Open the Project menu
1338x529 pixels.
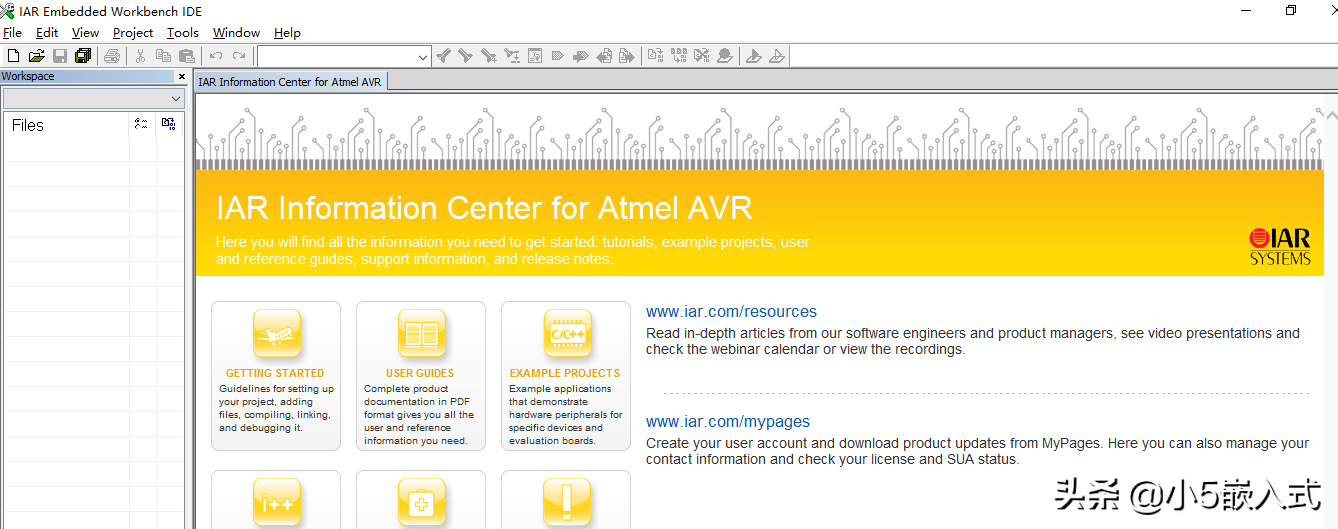click(133, 33)
